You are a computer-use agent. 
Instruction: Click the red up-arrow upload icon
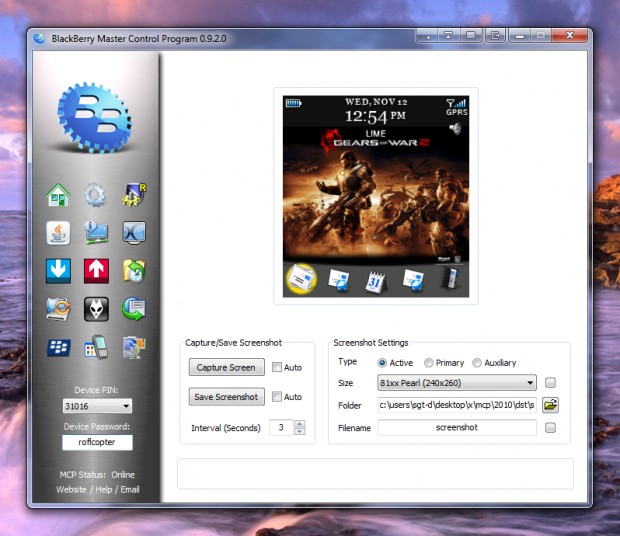(96, 271)
